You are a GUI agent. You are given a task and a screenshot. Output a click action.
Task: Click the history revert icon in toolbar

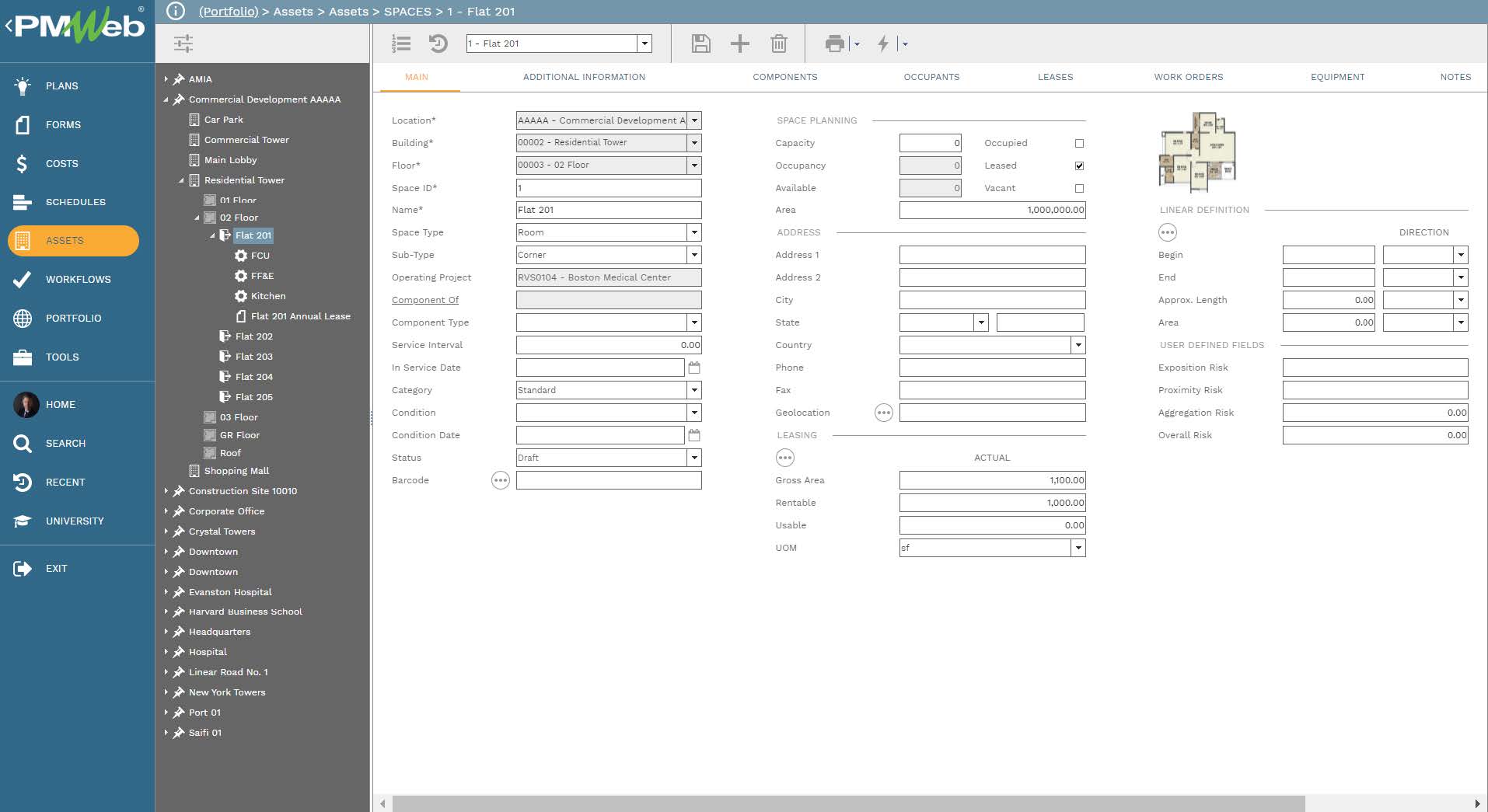click(438, 44)
